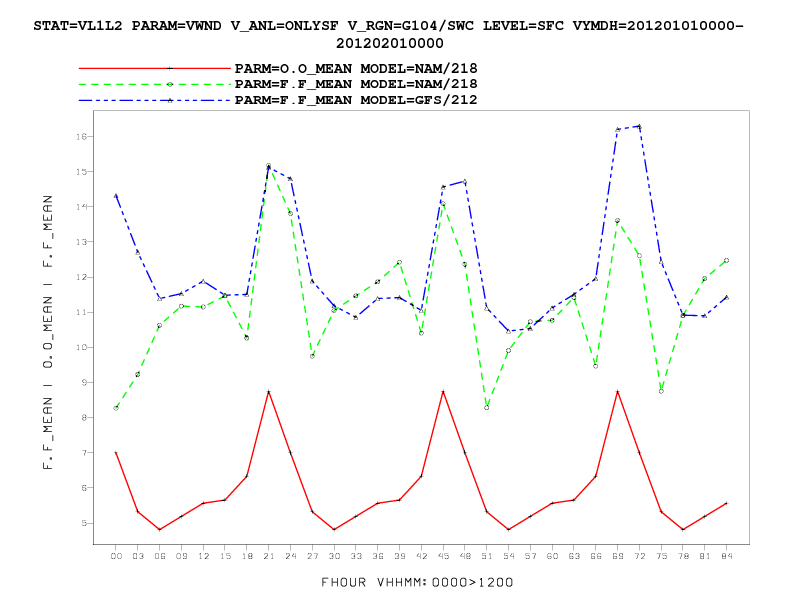Click x-axis forecast hour label 60
Image resolution: width=792 pixels, height=612 pixels.
click(552, 556)
